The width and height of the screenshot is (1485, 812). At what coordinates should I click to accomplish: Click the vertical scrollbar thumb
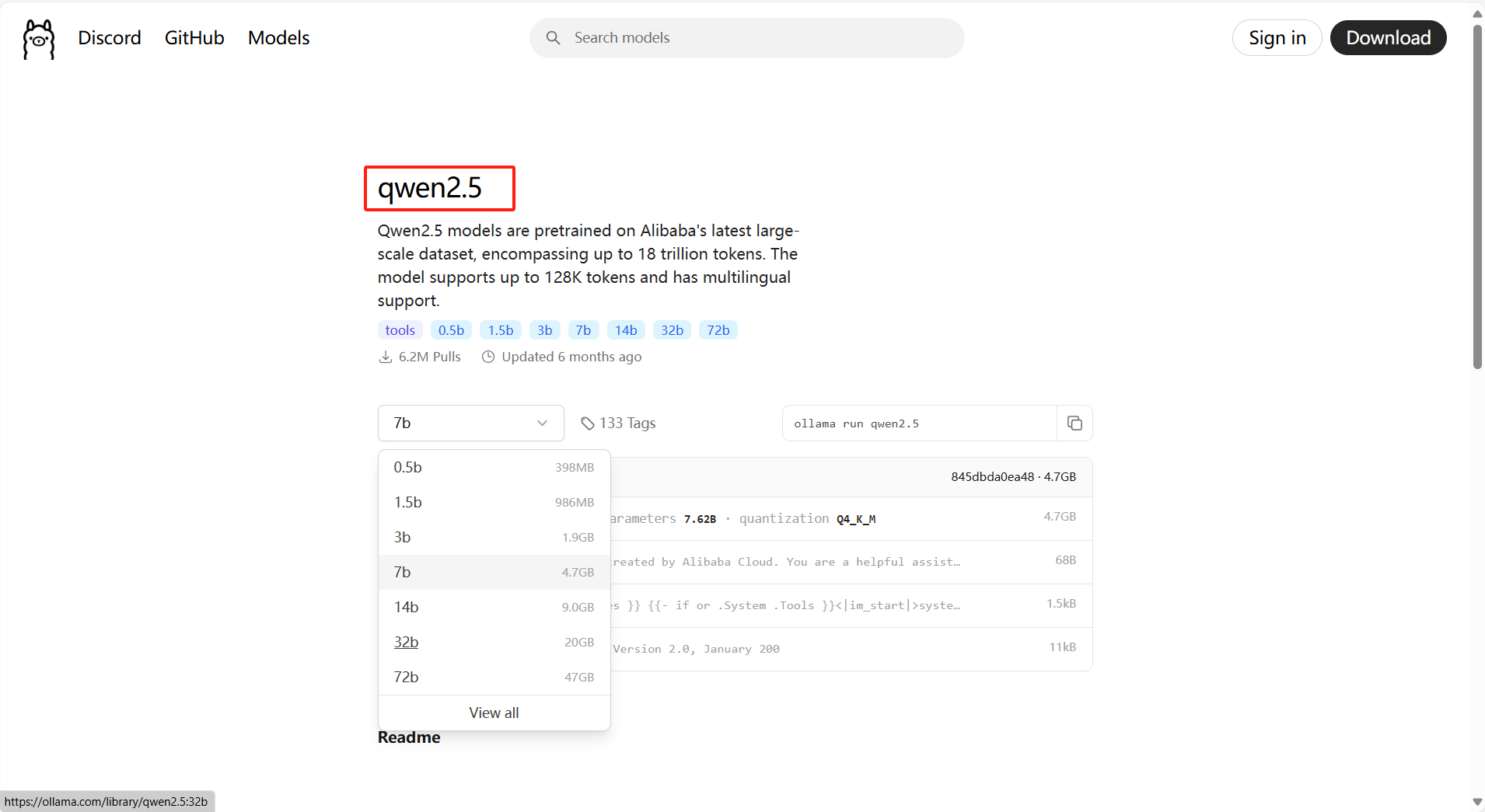(1477, 197)
